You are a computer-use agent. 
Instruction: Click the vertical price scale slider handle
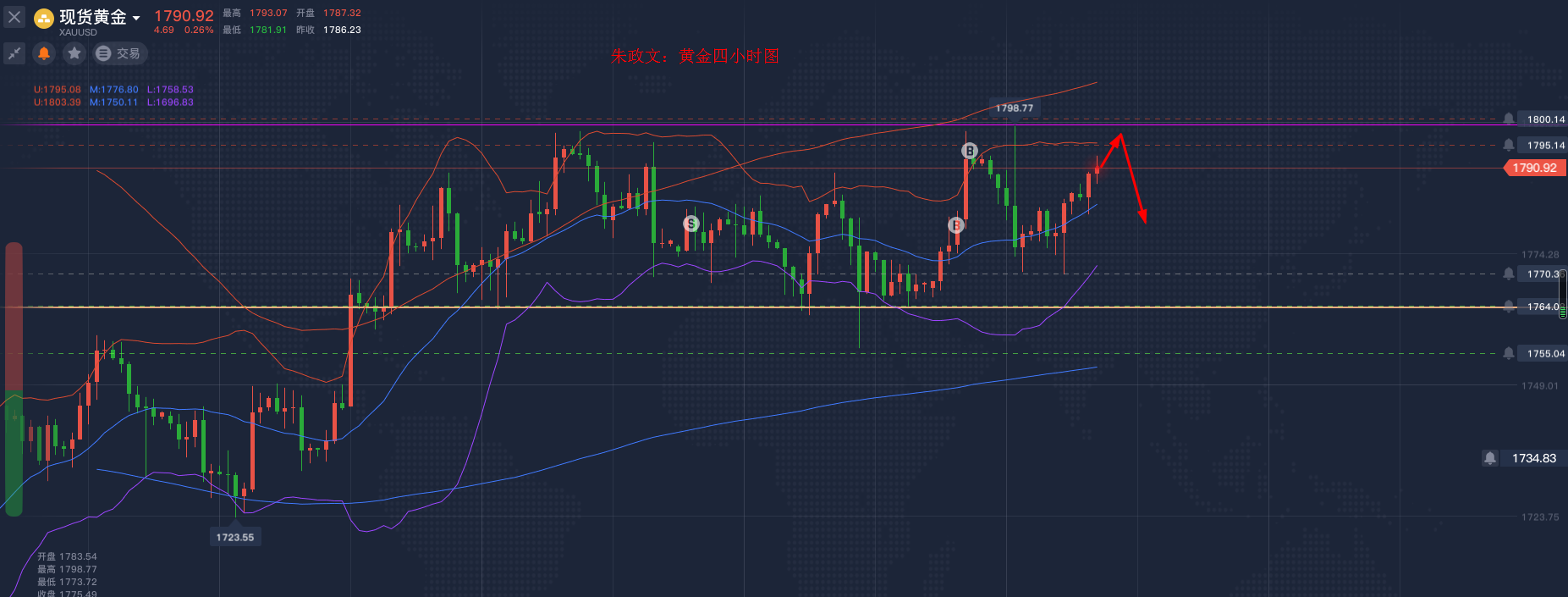[x=1563, y=293]
